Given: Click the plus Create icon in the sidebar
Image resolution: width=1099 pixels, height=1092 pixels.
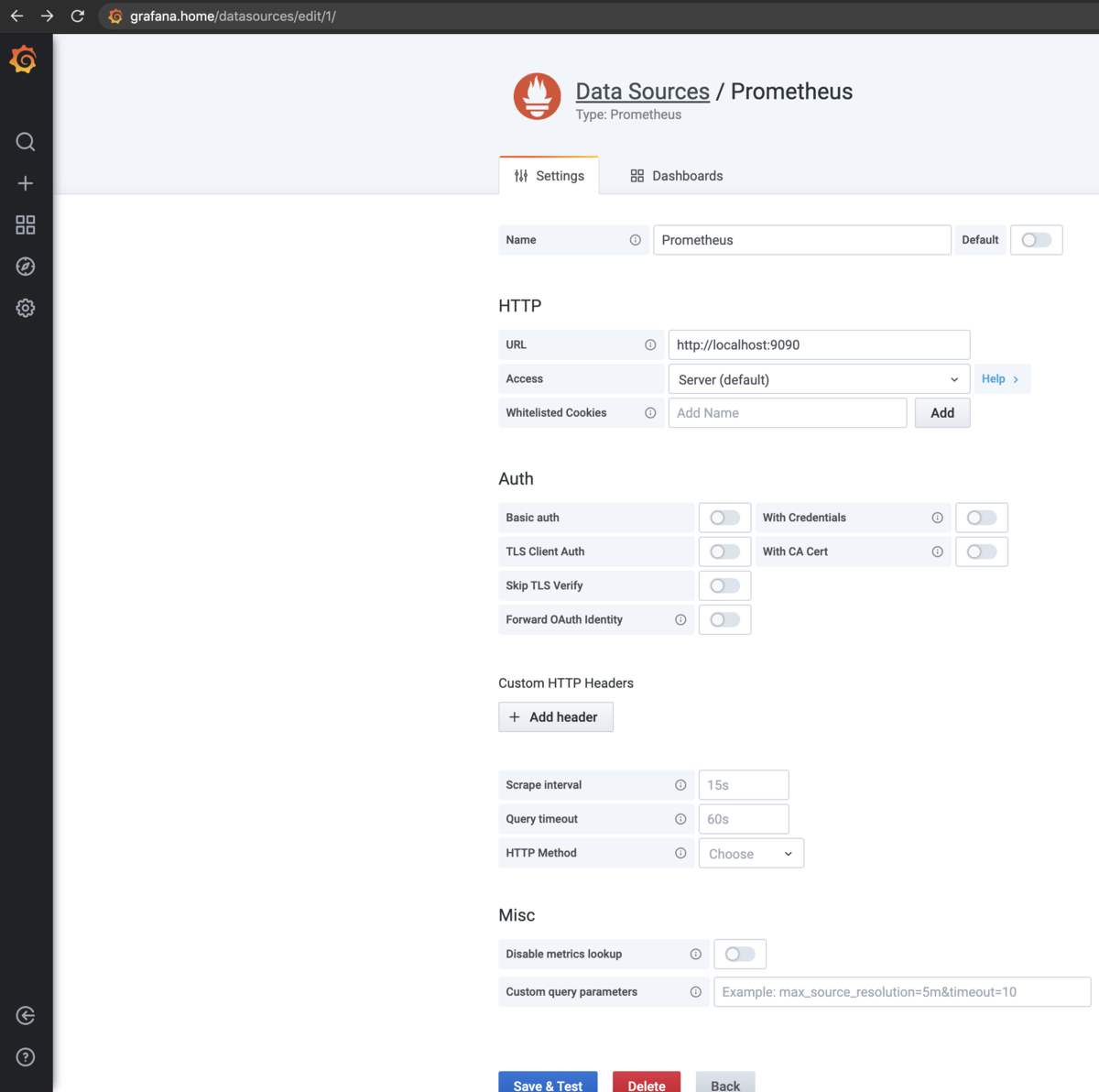Looking at the screenshot, I should [x=26, y=183].
